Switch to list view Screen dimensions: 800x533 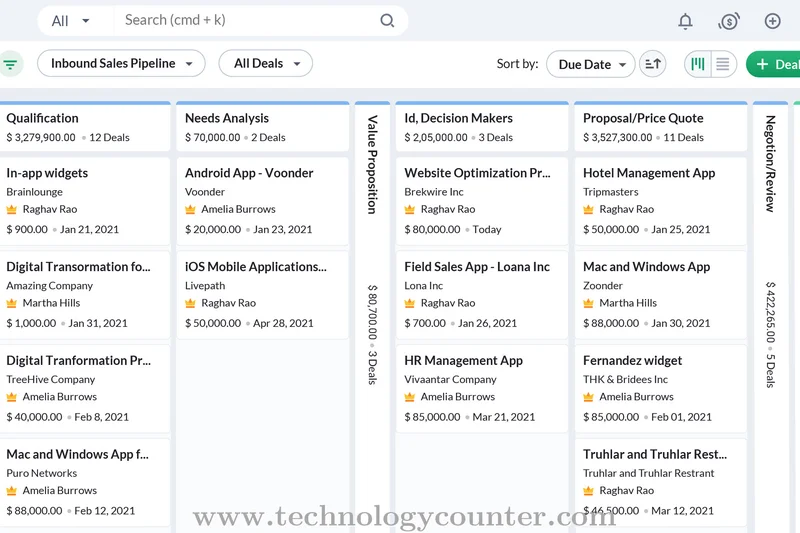point(722,64)
